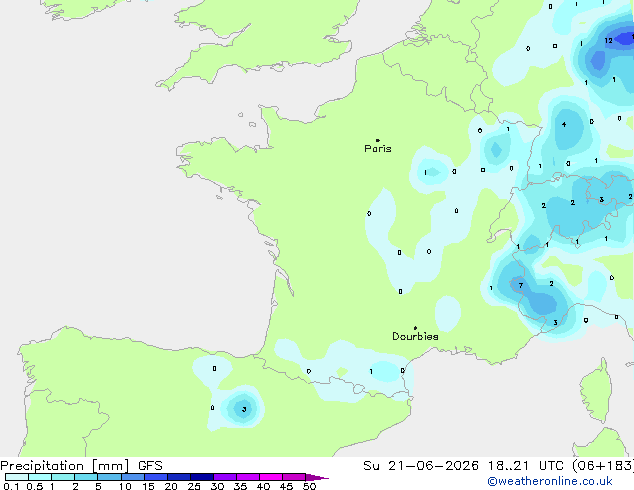Screen dimensions: 634x490
Task: Pick the 2–5 mm legend color
Action: (86, 477)
